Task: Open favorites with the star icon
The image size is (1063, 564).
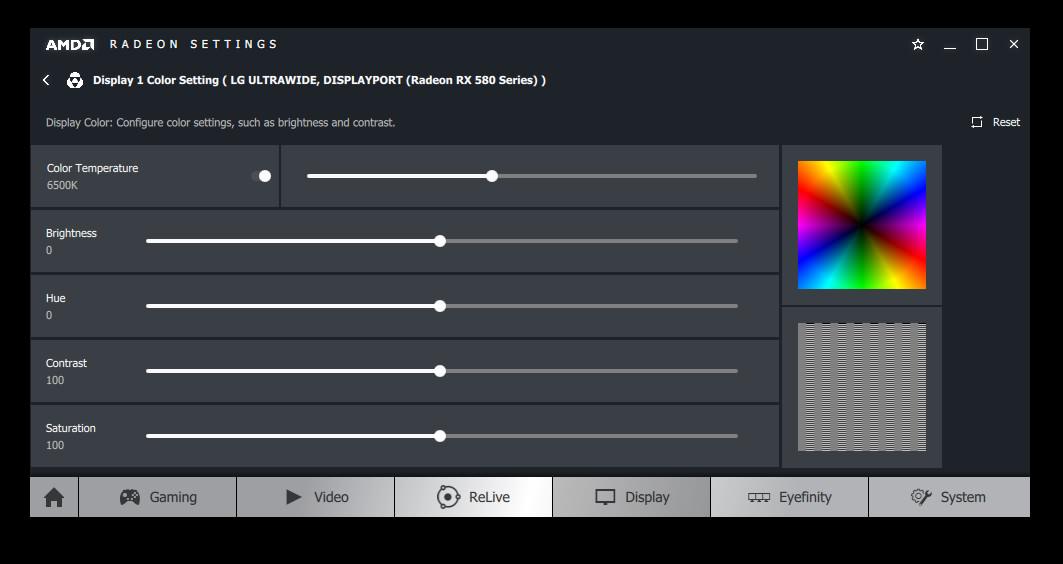Action: [918, 44]
